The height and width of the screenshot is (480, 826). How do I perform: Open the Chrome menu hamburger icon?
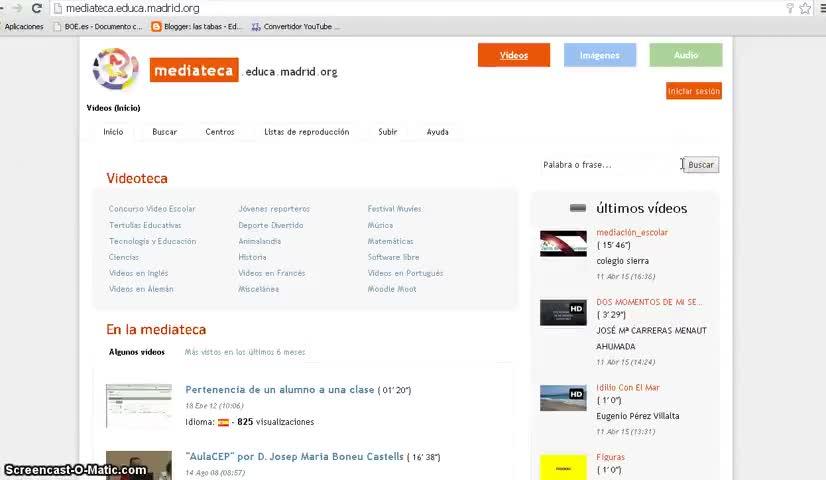[x=823, y=8]
